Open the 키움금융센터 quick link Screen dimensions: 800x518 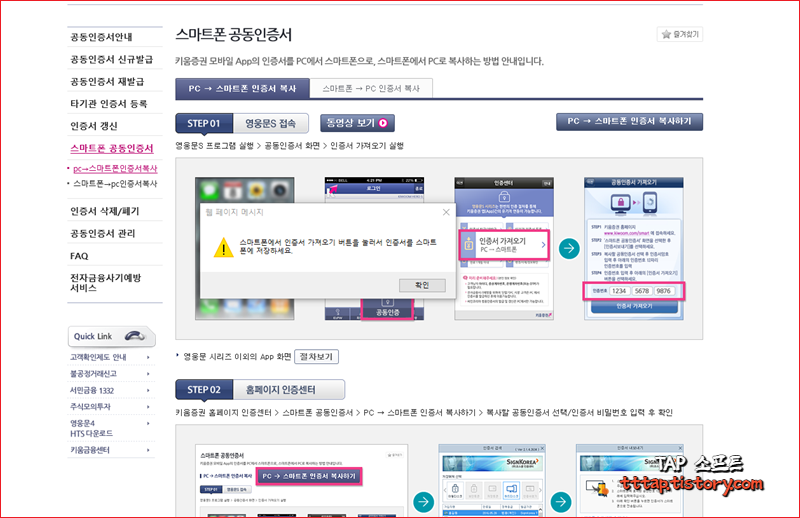(90, 450)
